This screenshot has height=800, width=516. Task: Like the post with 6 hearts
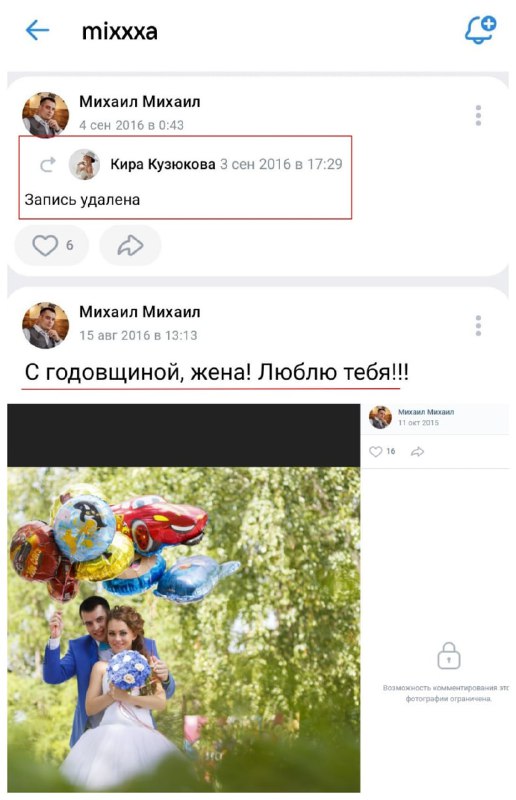[x=52, y=245]
